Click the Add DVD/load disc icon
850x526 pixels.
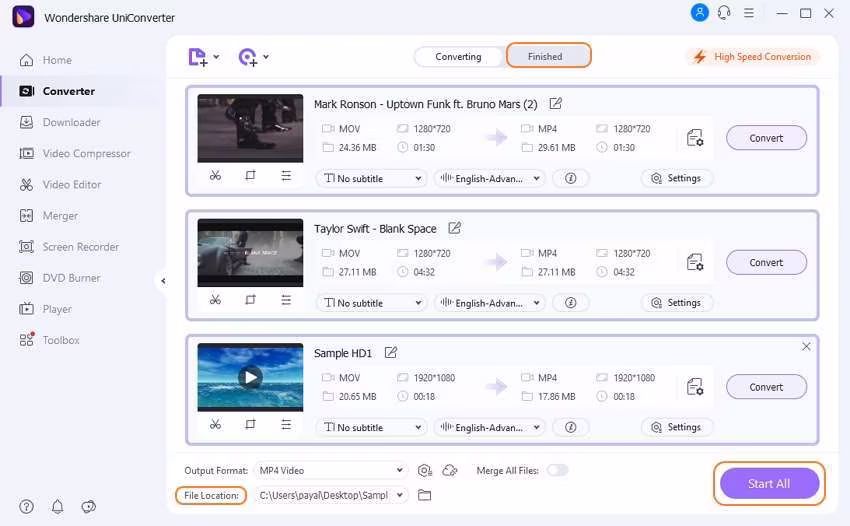[248, 57]
